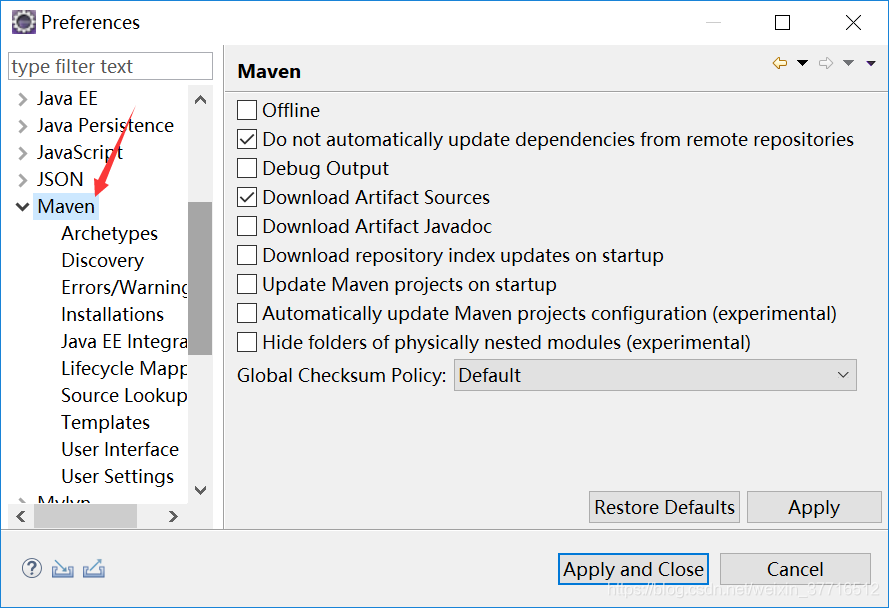The height and width of the screenshot is (608, 889).
Task: Open the forward history dropdown arrow
Action: (x=848, y=63)
